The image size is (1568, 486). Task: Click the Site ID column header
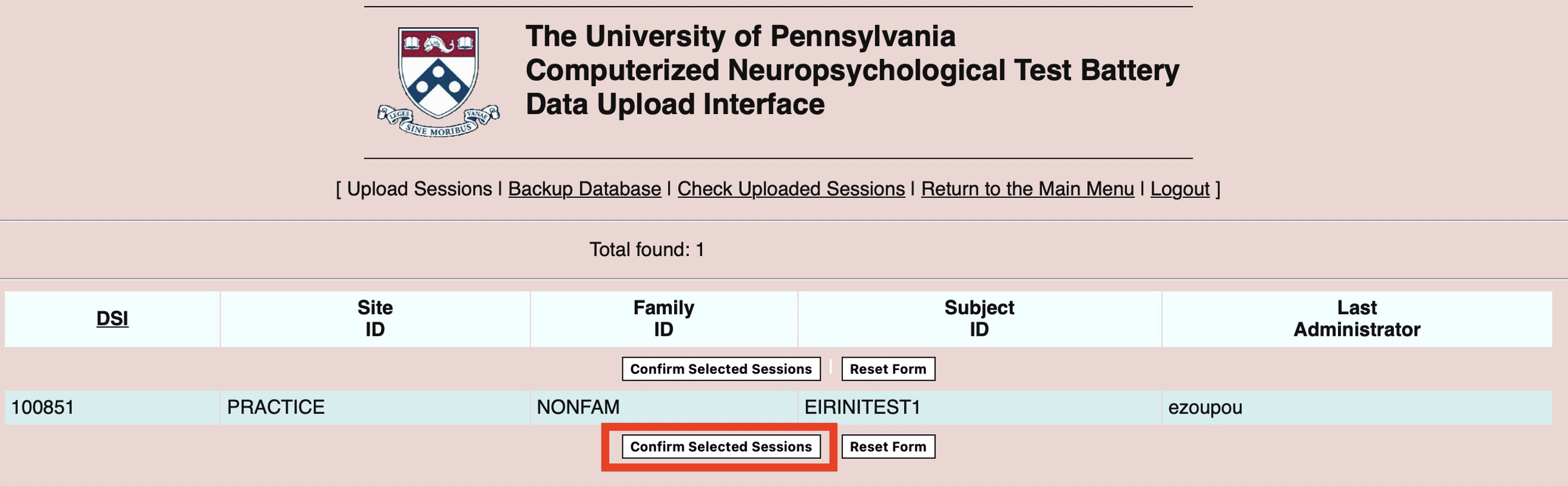tap(375, 318)
